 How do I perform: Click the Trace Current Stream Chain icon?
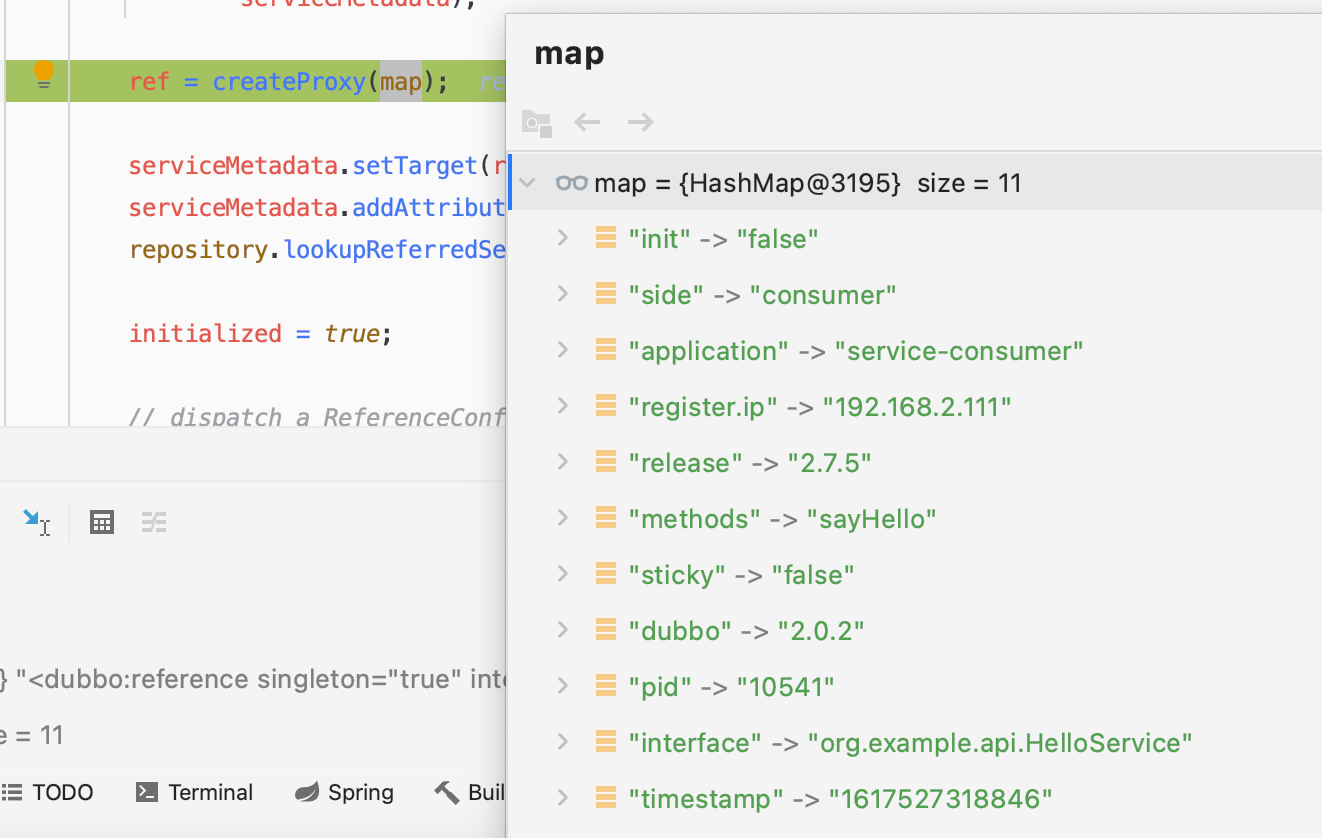click(x=153, y=521)
